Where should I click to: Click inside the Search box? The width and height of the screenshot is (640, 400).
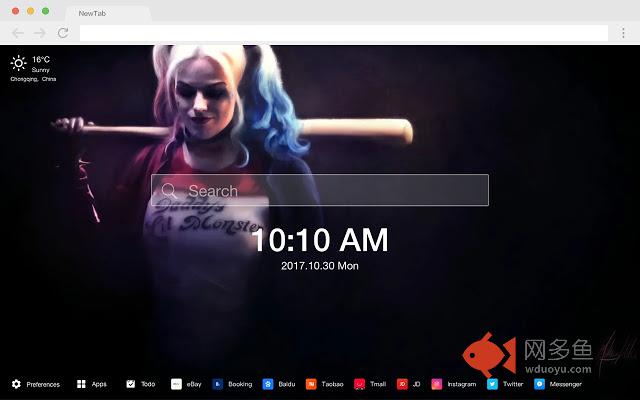tap(330, 190)
